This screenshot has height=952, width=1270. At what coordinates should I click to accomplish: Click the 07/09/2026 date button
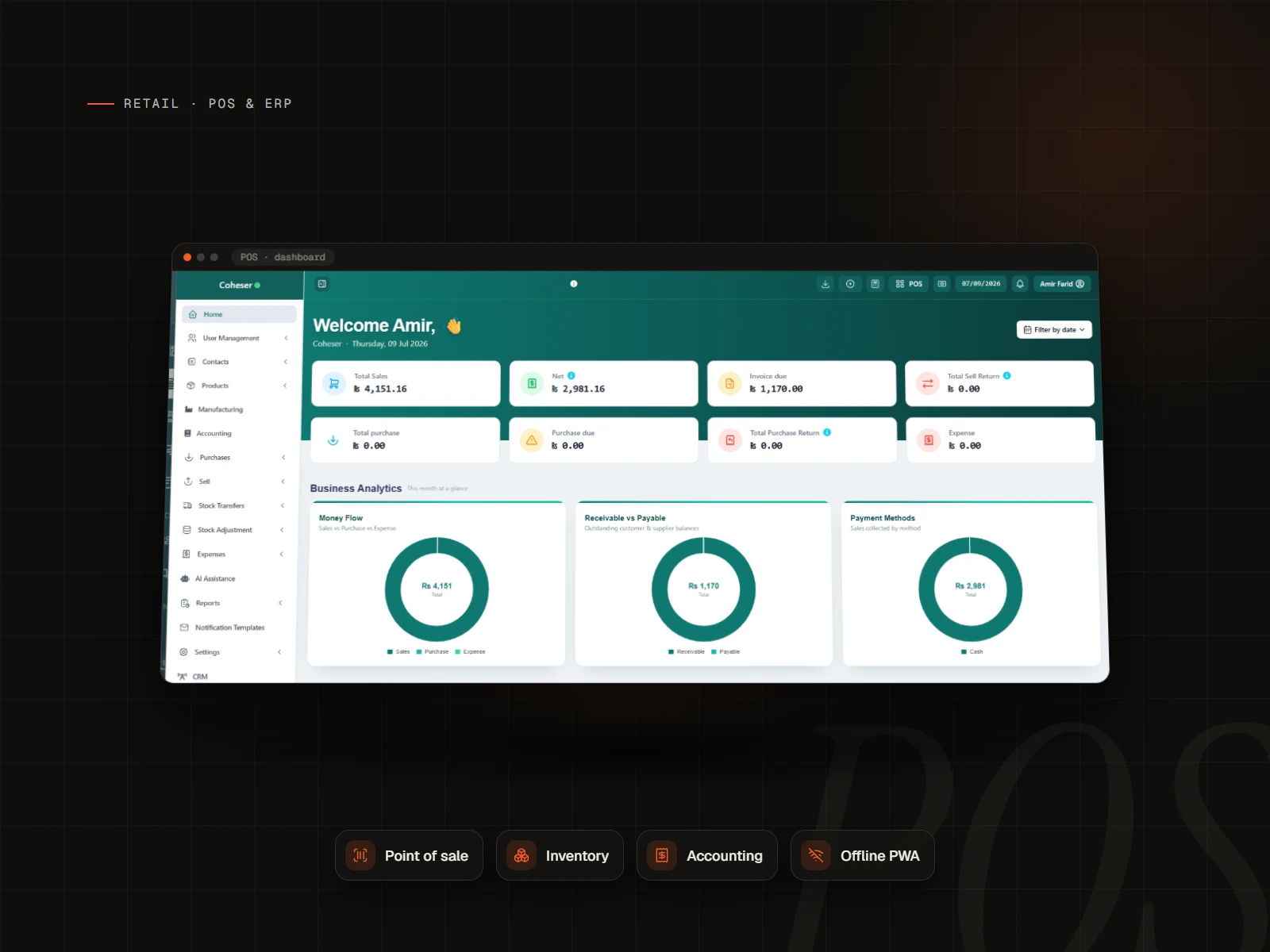click(981, 284)
